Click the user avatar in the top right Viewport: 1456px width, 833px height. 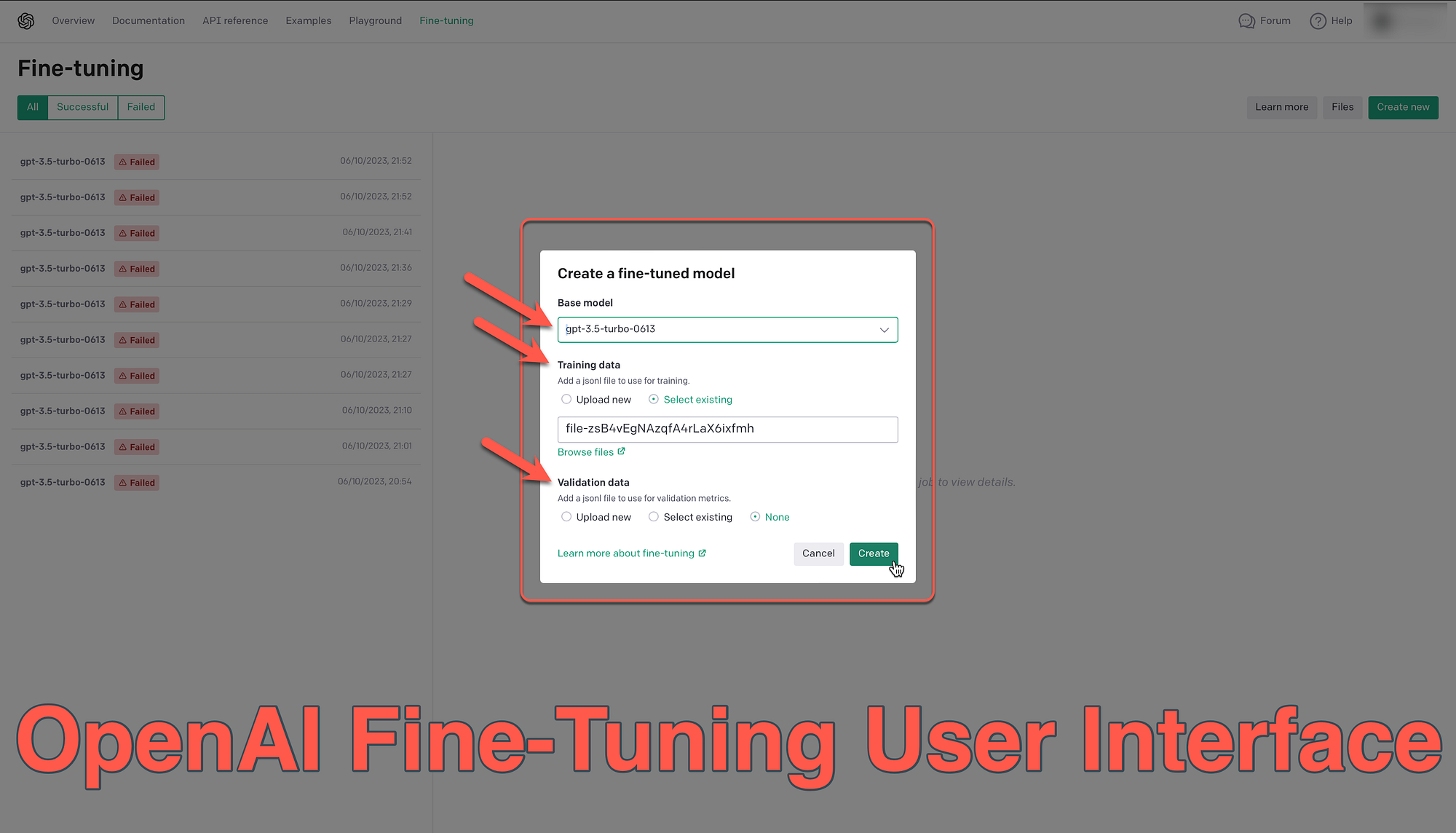click(x=1380, y=20)
